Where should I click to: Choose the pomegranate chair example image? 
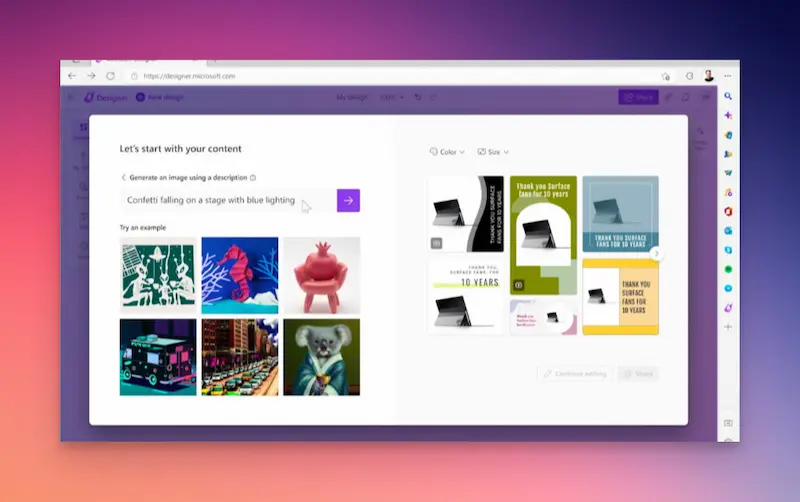click(321, 275)
